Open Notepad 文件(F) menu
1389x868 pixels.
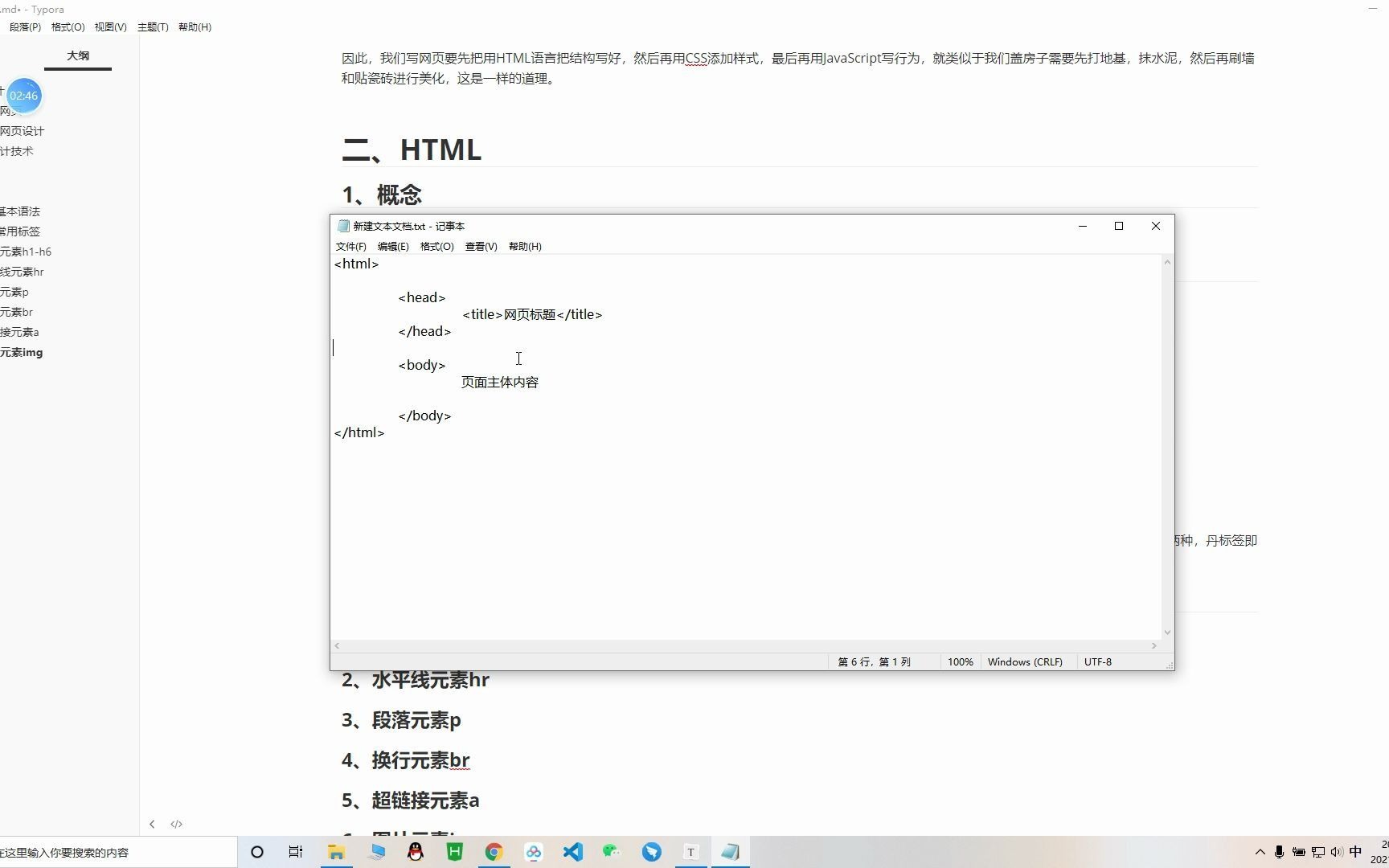350,247
